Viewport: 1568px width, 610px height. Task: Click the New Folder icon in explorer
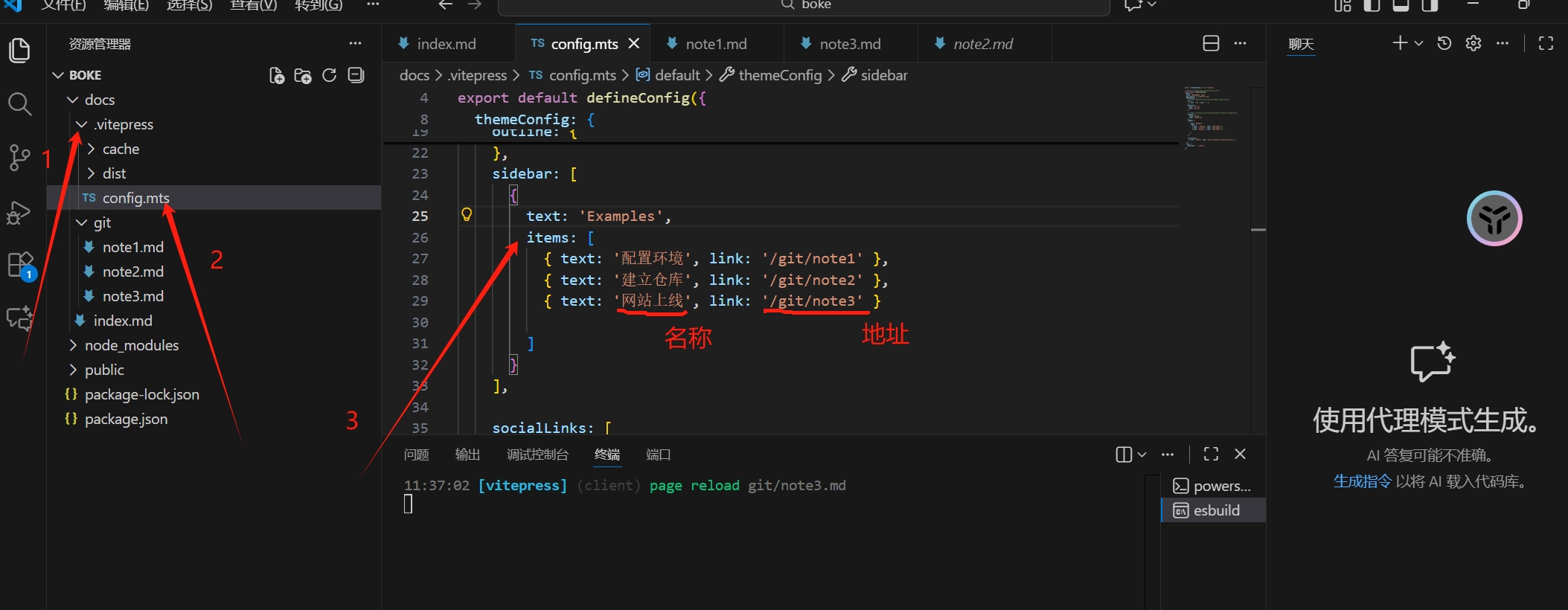(x=303, y=75)
